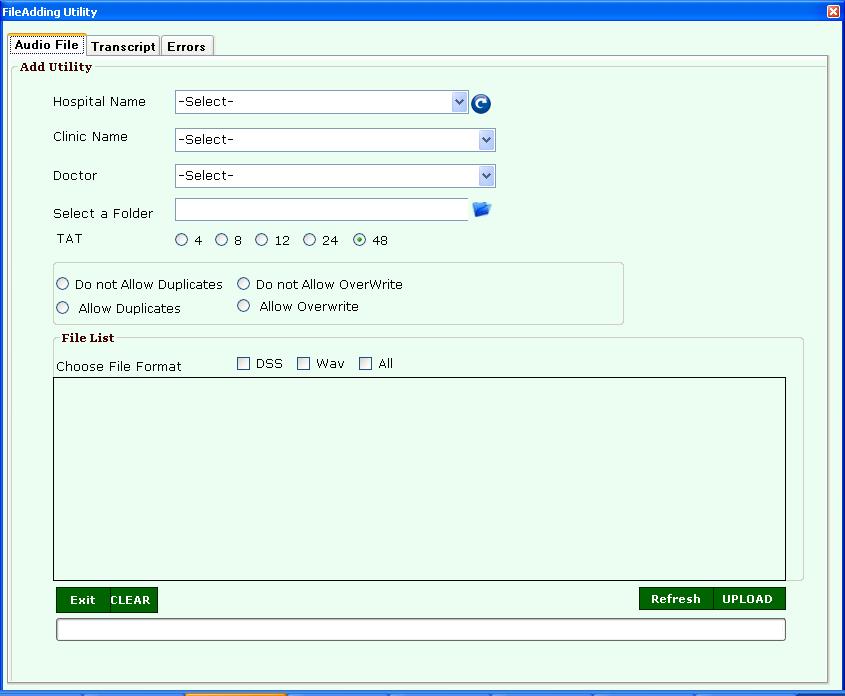Choose Do not Allow Duplicates option

63,284
